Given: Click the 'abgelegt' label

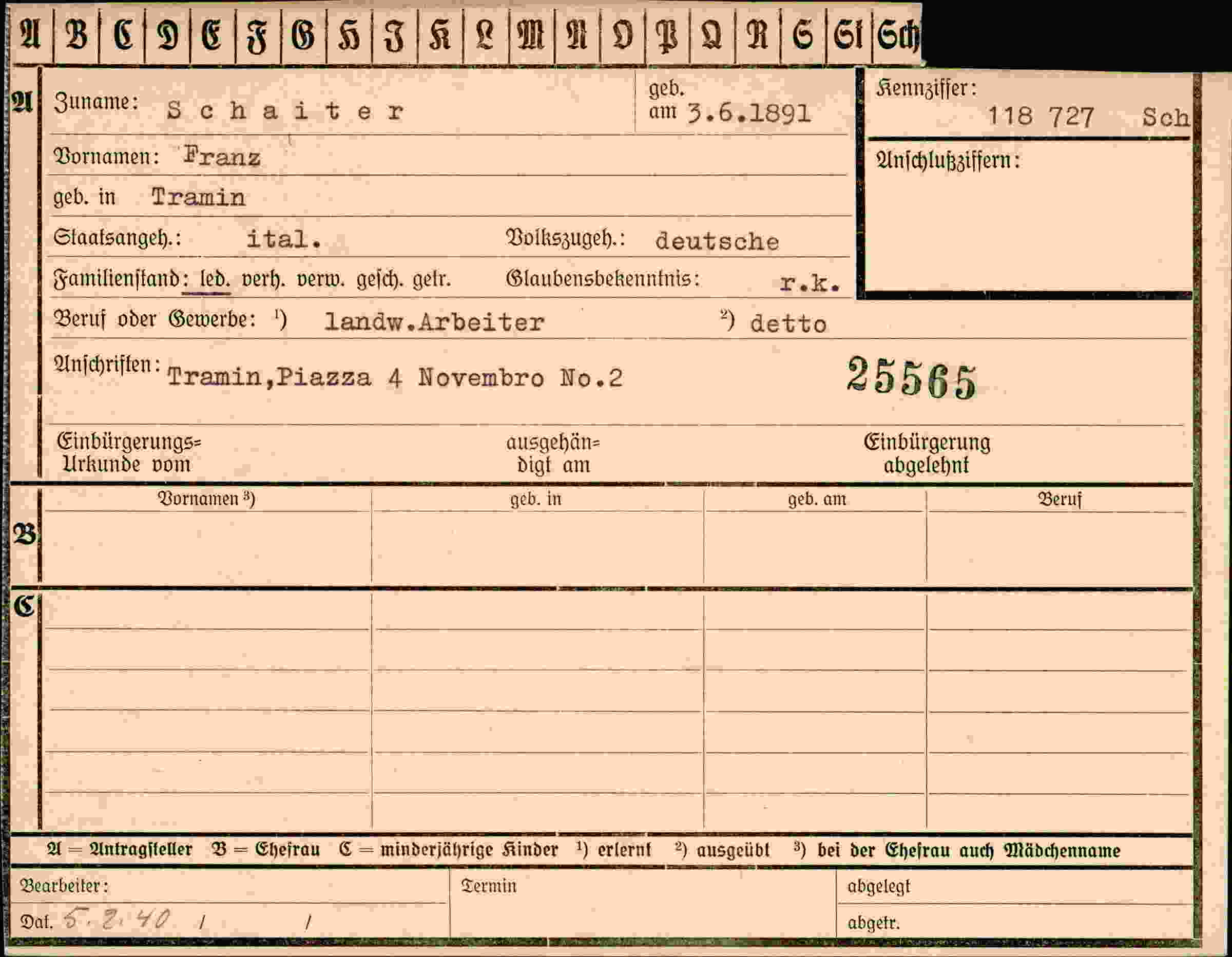Looking at the screenshot, I should pyautogui.click(x=879, y=887).
